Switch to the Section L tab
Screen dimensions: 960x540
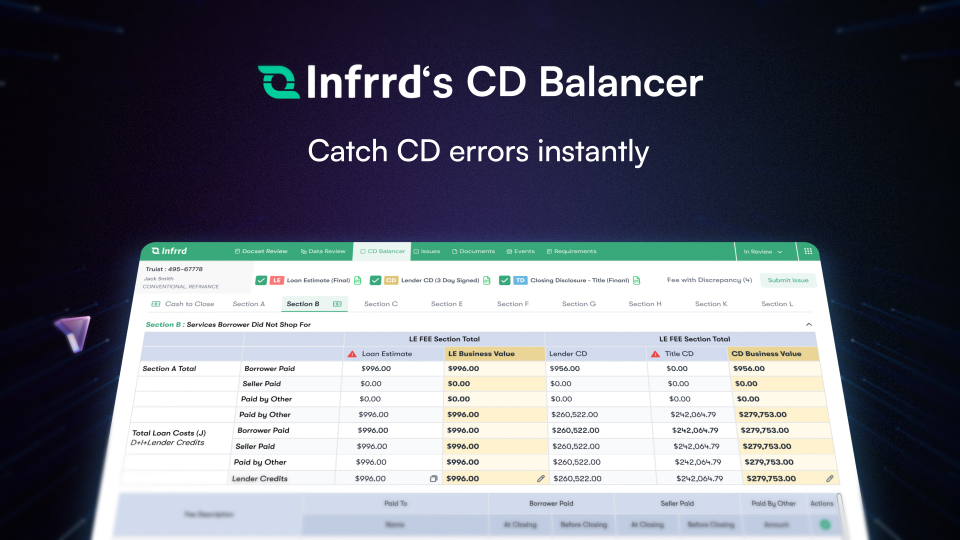[777, 304]
